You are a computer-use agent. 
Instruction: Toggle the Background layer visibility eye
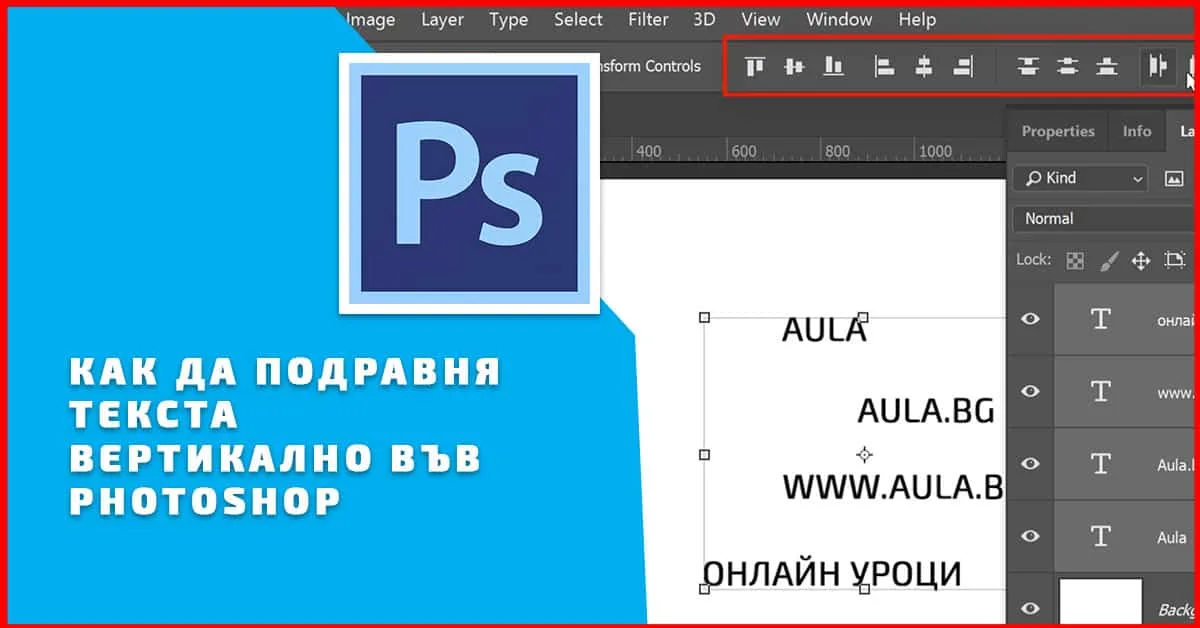click(x=1030, y=607)
